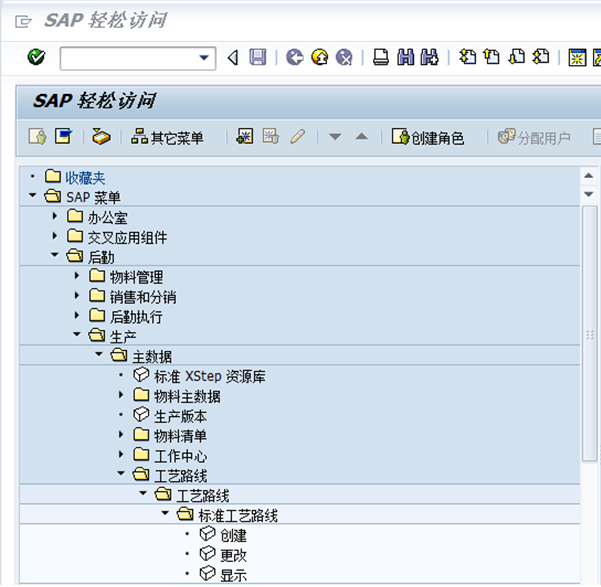
Task: Click the yellow Exit arrow icon
Action: [320, 58]
